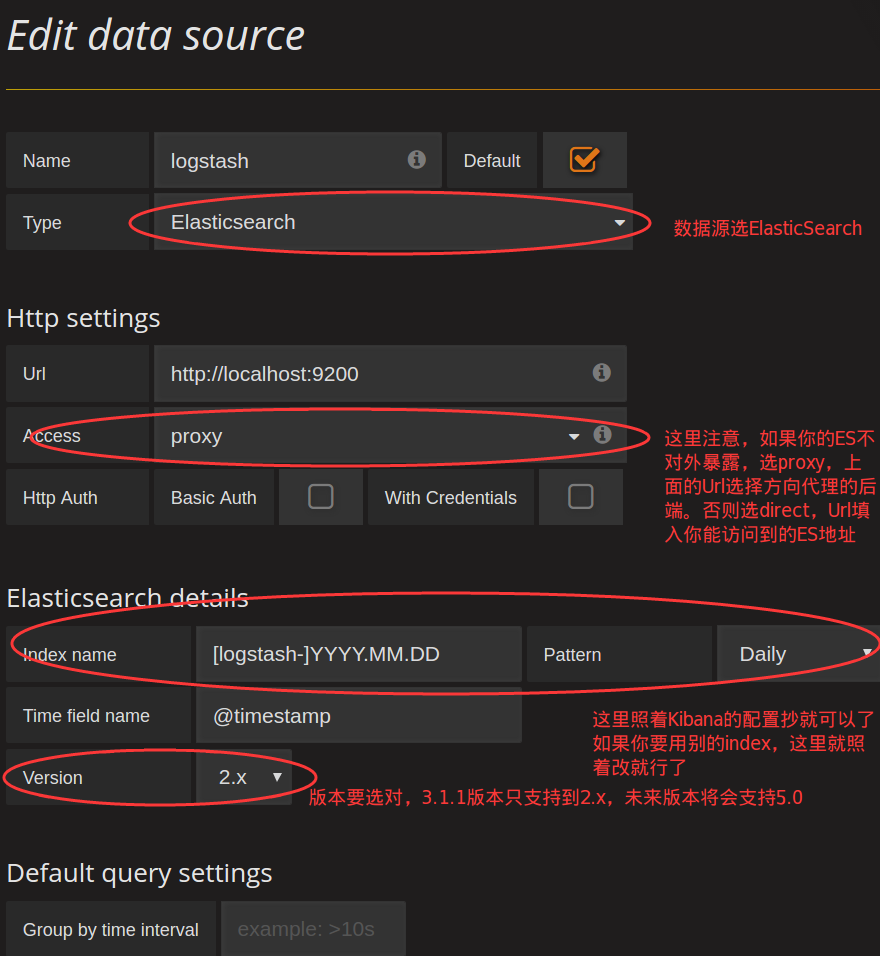Click the Name input field containing logstash

285,161
